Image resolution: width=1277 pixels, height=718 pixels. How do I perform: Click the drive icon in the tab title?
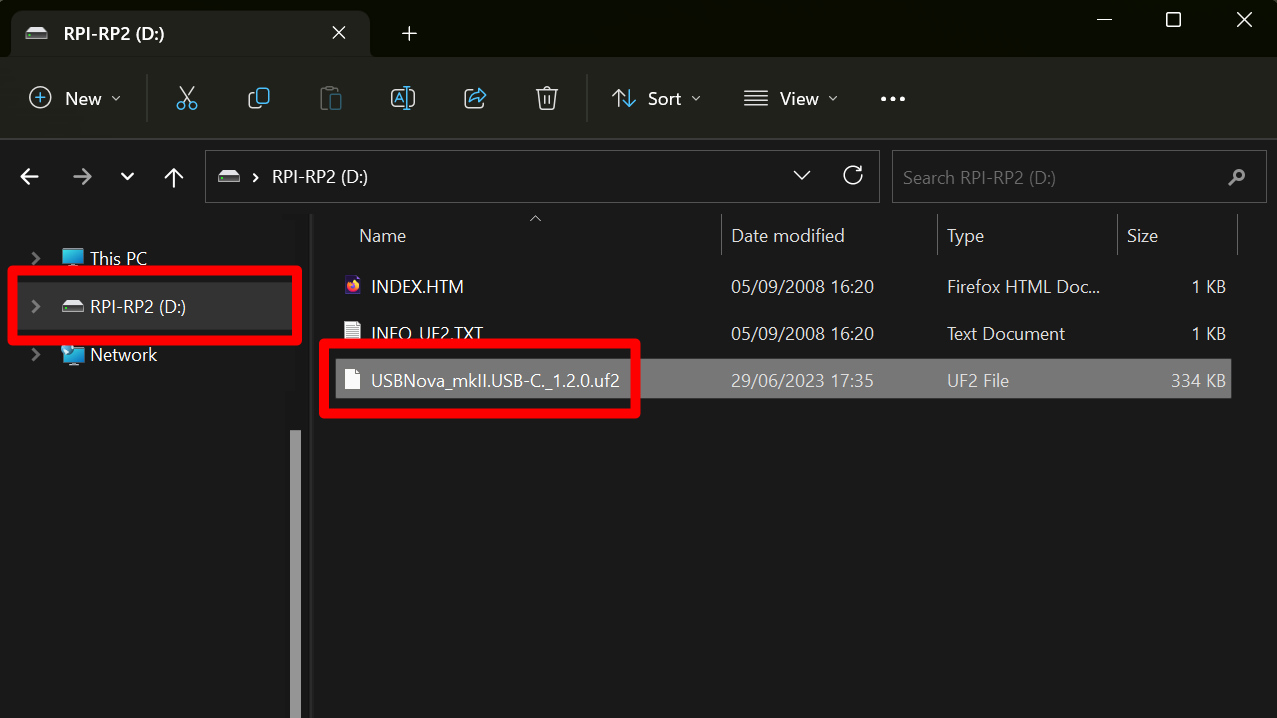point(37,33)
